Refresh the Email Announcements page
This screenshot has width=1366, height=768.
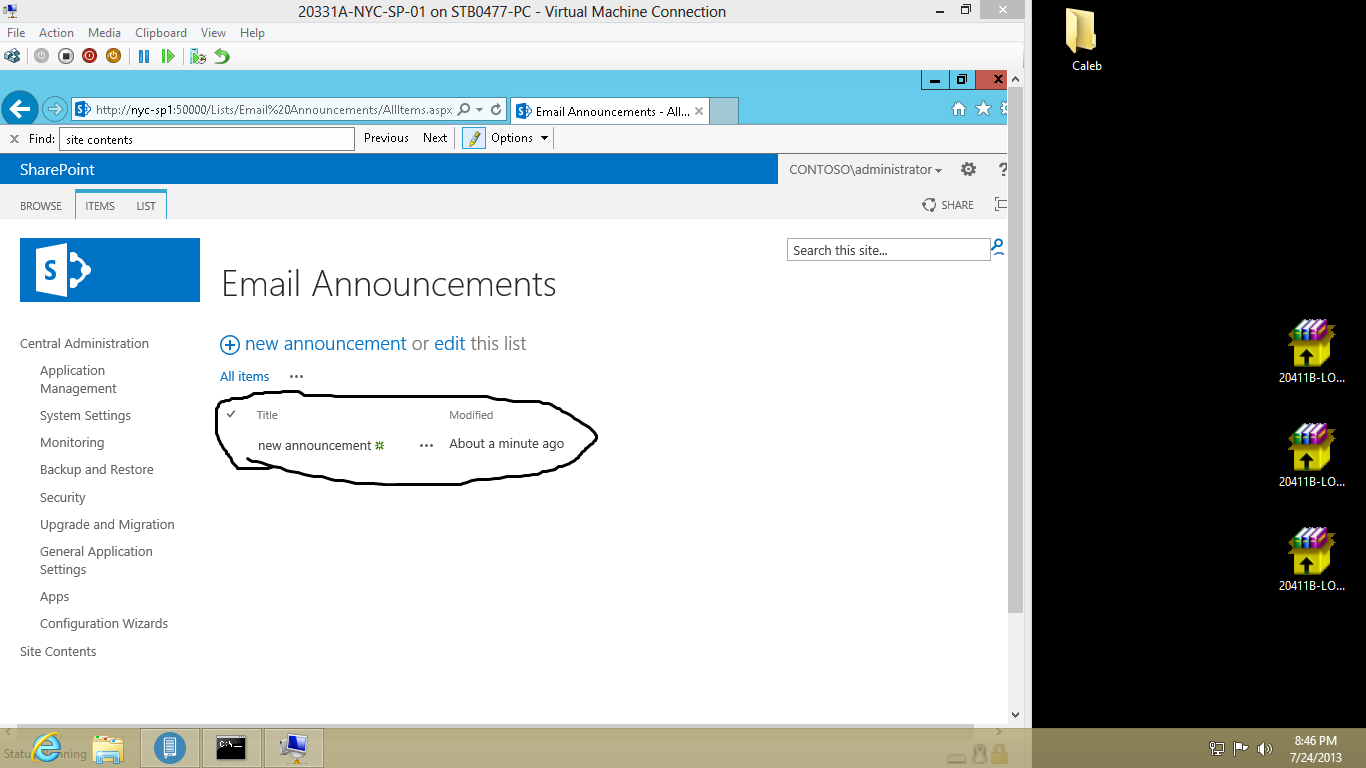[496, 110]
